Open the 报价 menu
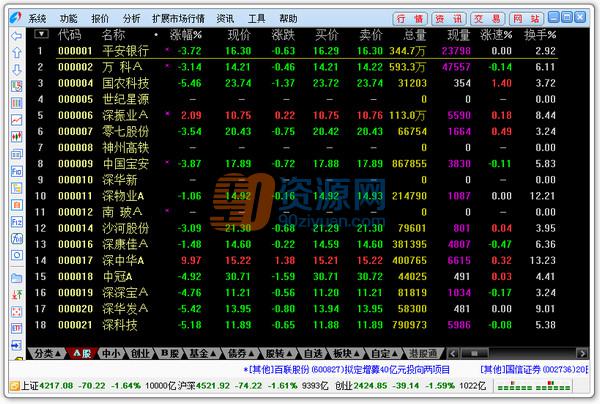 100,19
